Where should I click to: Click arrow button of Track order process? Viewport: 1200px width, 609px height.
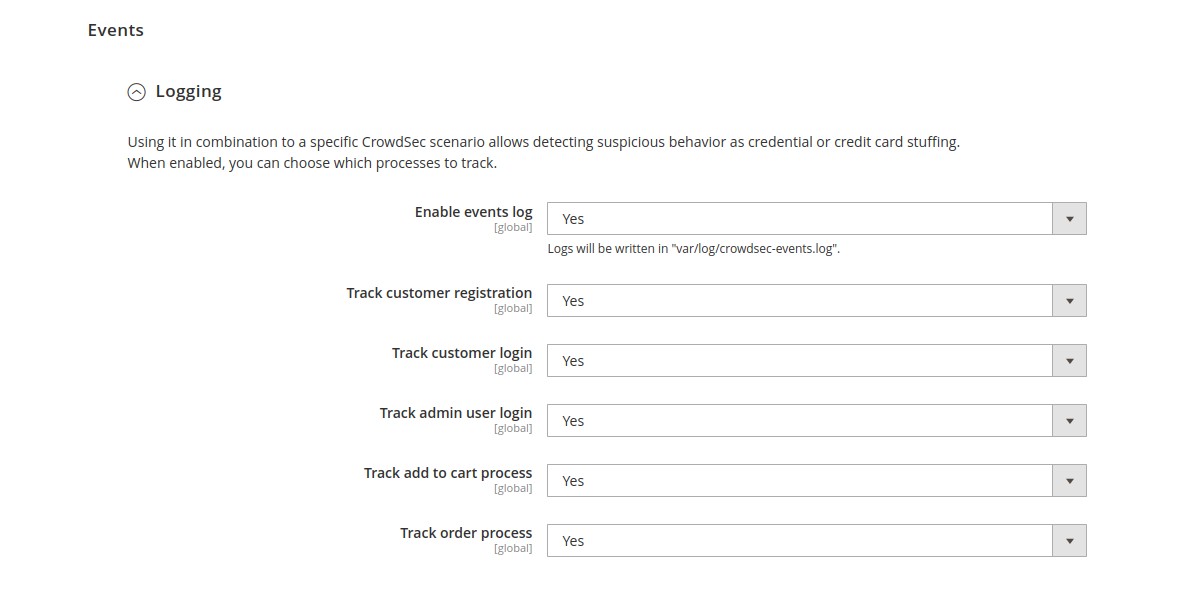coord(1069,541)
